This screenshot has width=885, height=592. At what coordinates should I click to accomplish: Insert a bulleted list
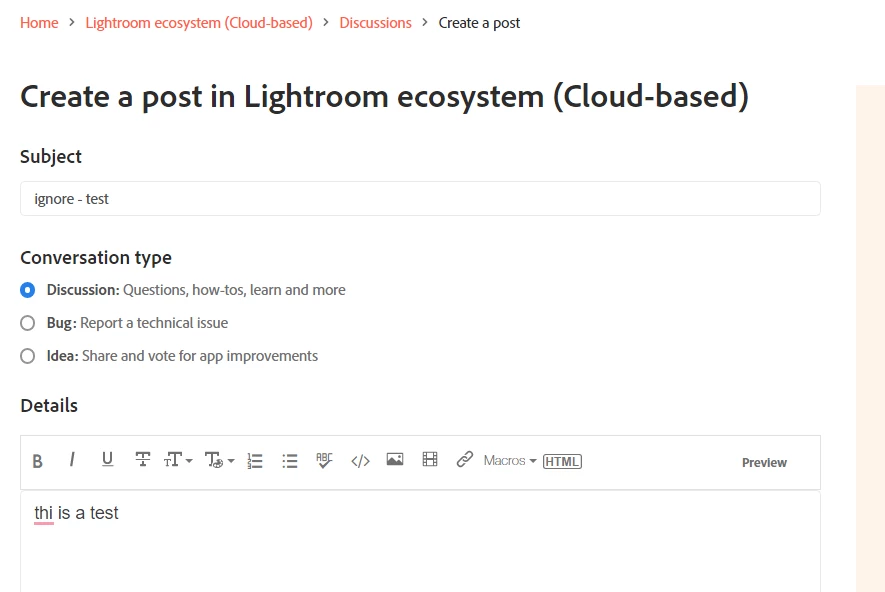(x=290, y=461)
